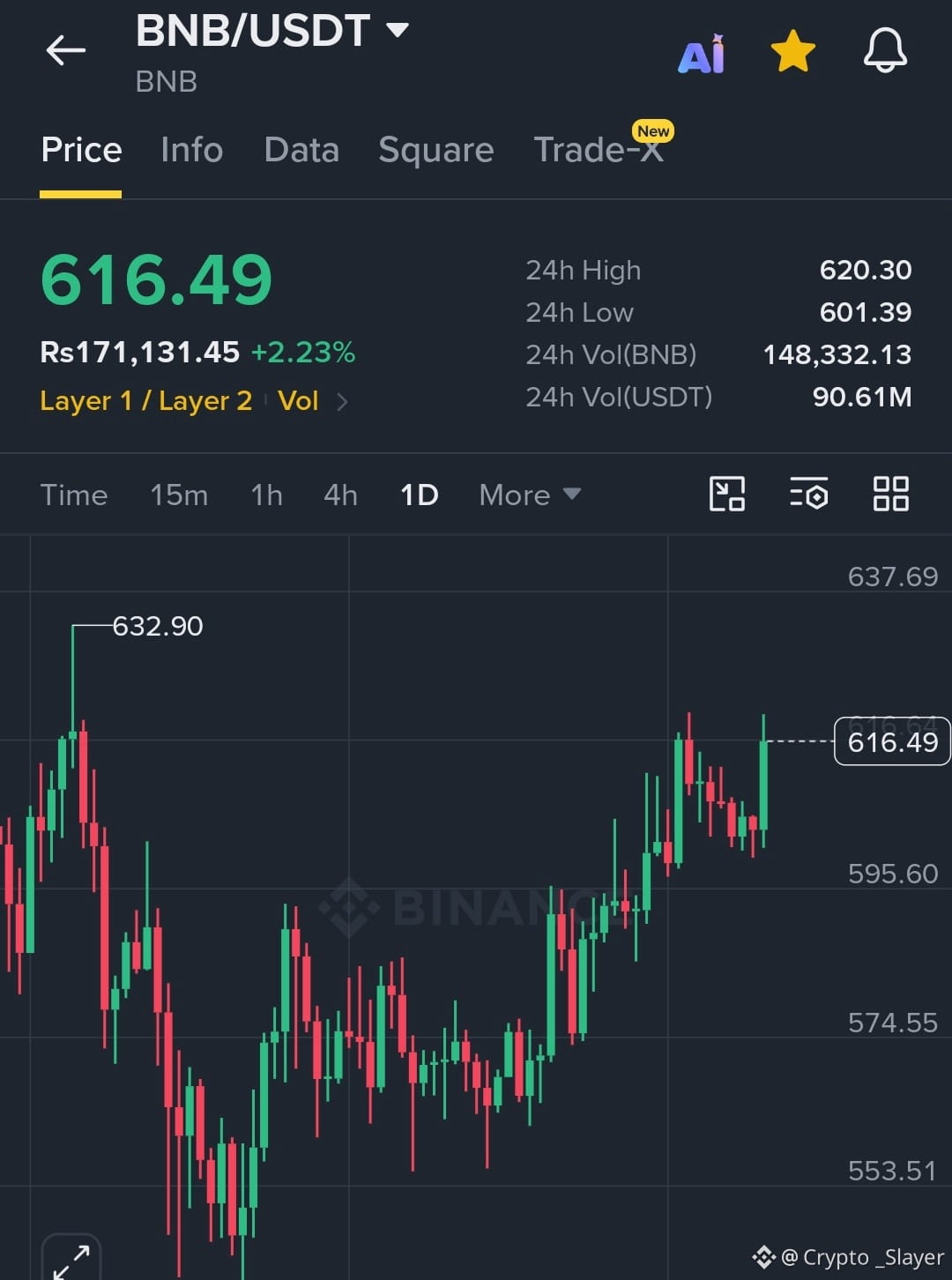Expand the BNB/USDT pair dropdown arrow
Image resolution: width=952 pixels, height=1280 pixels.
click(398, 31)
